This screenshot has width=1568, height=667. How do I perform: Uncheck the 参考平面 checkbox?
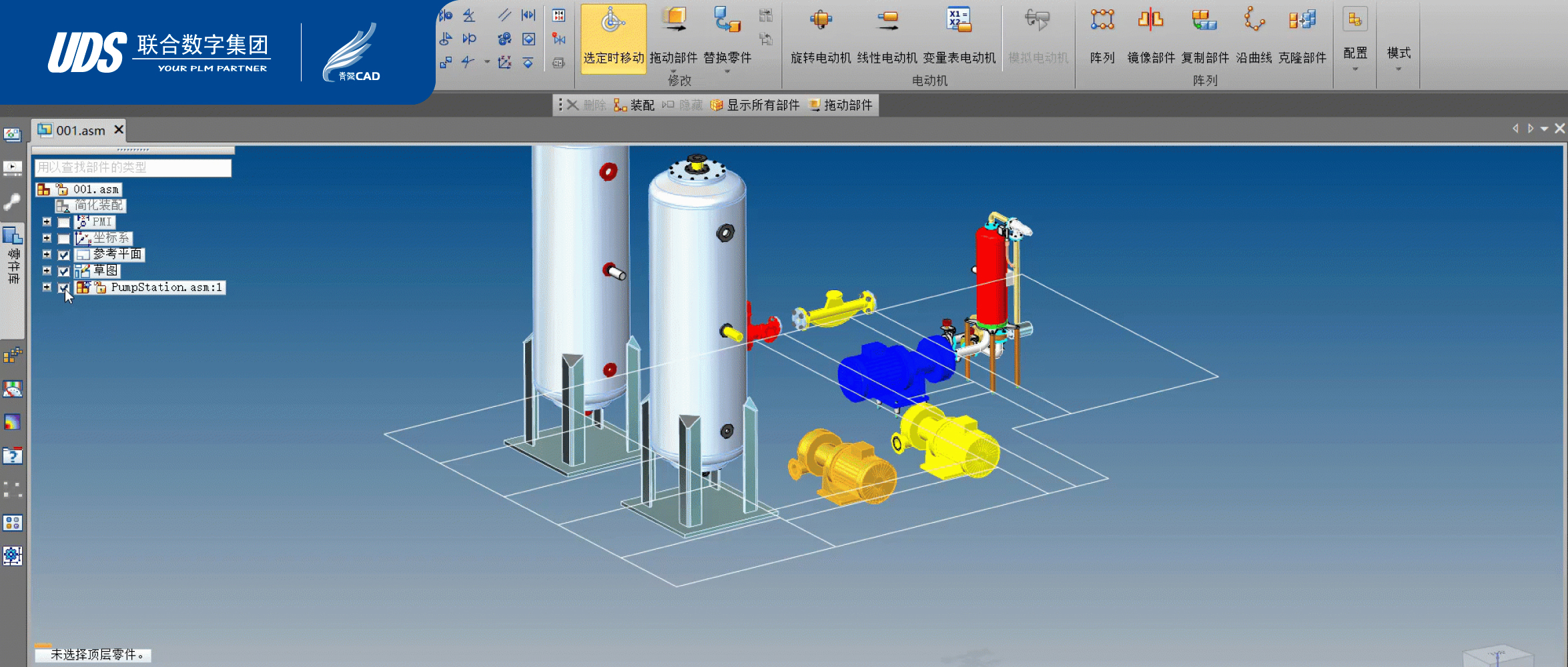pyautogui.click(x=64, y=255)
